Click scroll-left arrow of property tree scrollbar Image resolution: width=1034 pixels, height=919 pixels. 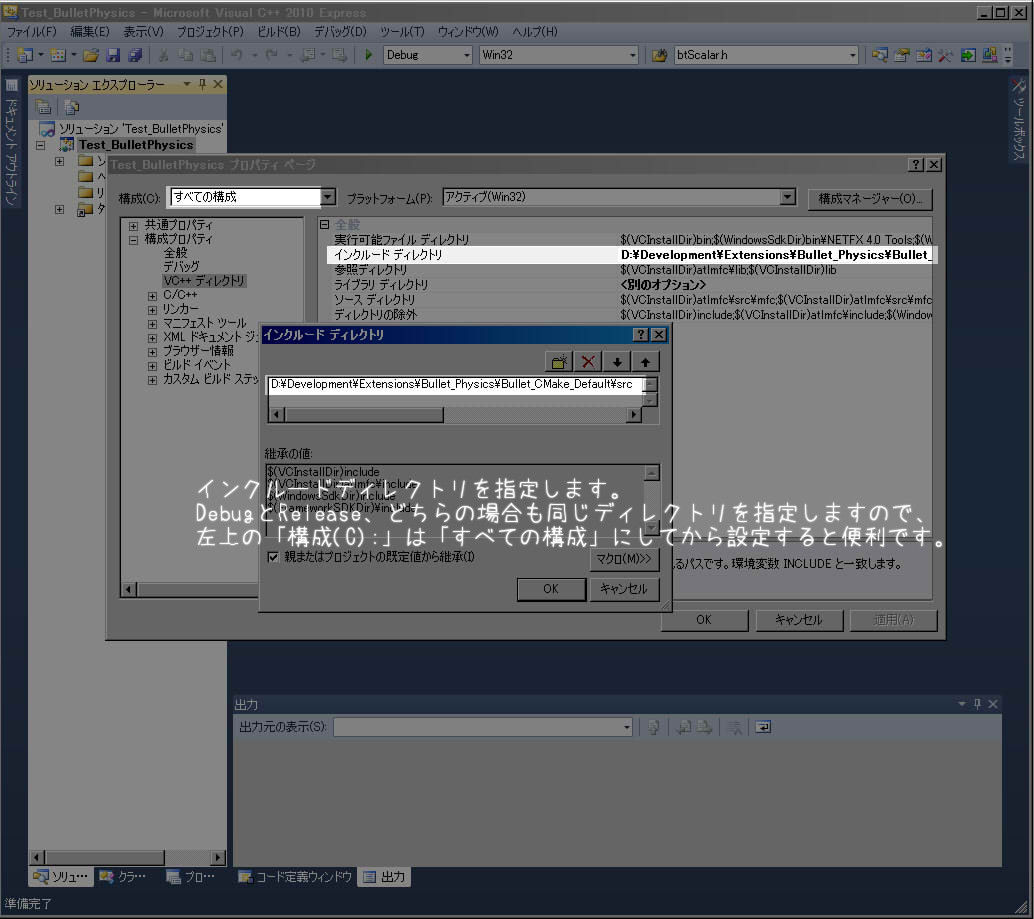(129, 589)
